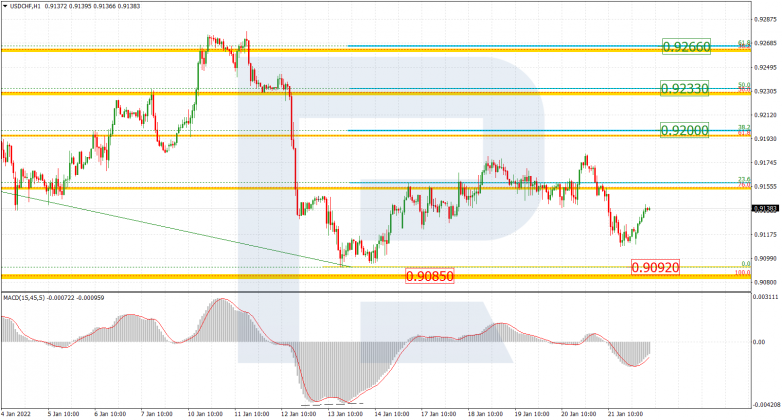Click the MACD scale value 0.003111
Image resolution: width=782 pixels, height=420 pixels.
click(768, 297)
